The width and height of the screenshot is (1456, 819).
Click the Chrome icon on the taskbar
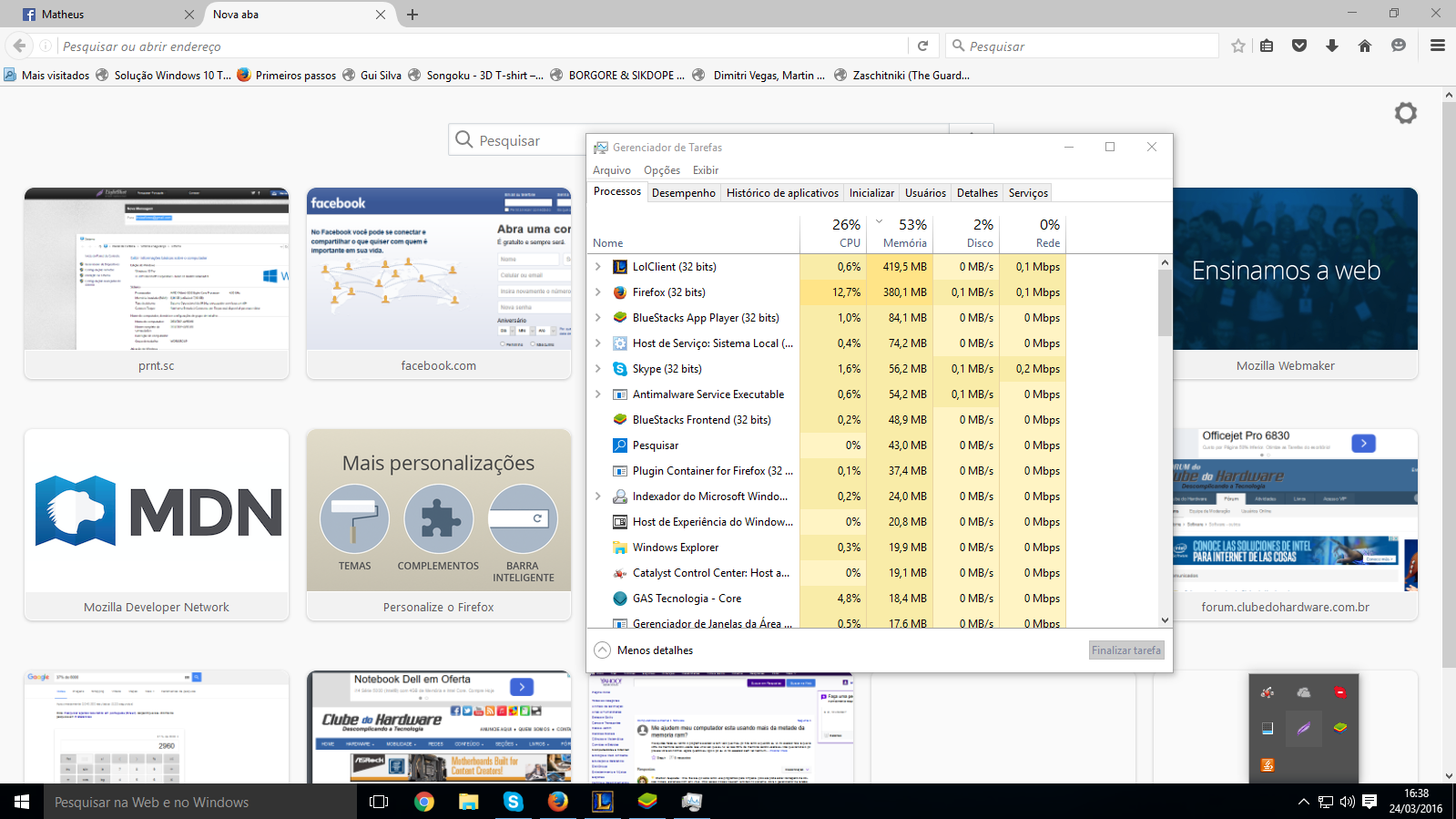pyautogui.click(x=424, y=802)
